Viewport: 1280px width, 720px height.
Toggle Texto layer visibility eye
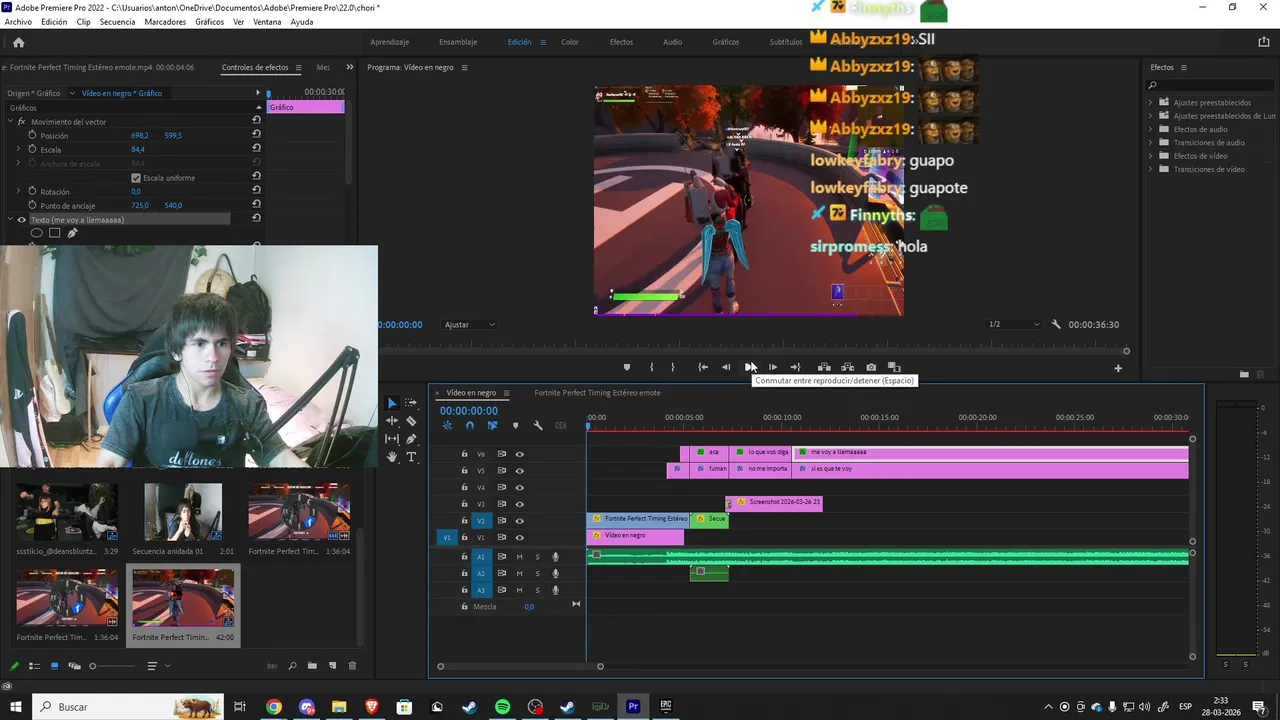click(21, 220)
